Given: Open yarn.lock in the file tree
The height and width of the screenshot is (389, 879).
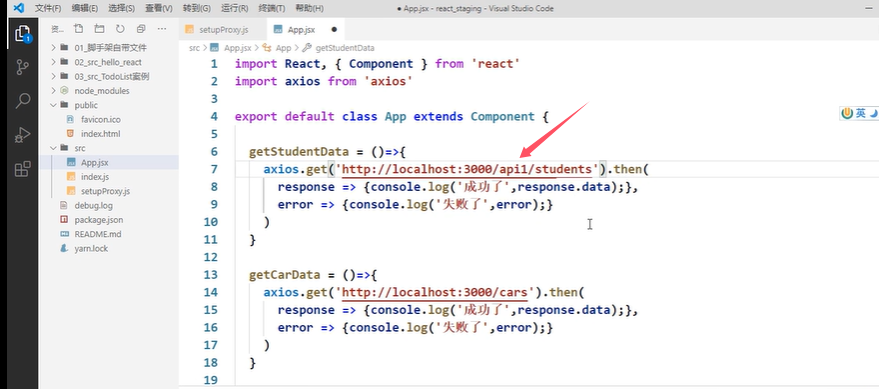Looking at the screenshot, I should (x=91, y=248).
